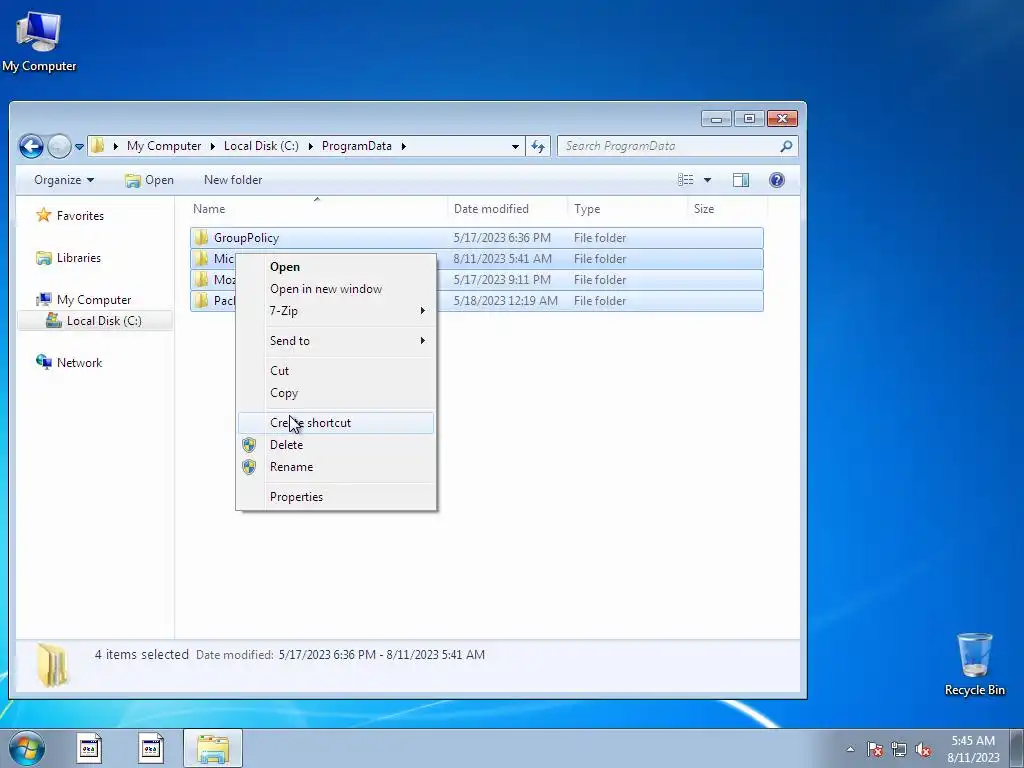Click the Back navigation arrow
Image resolution: width=1024 pixels, height=768 pixels.
tap(31, 146)
